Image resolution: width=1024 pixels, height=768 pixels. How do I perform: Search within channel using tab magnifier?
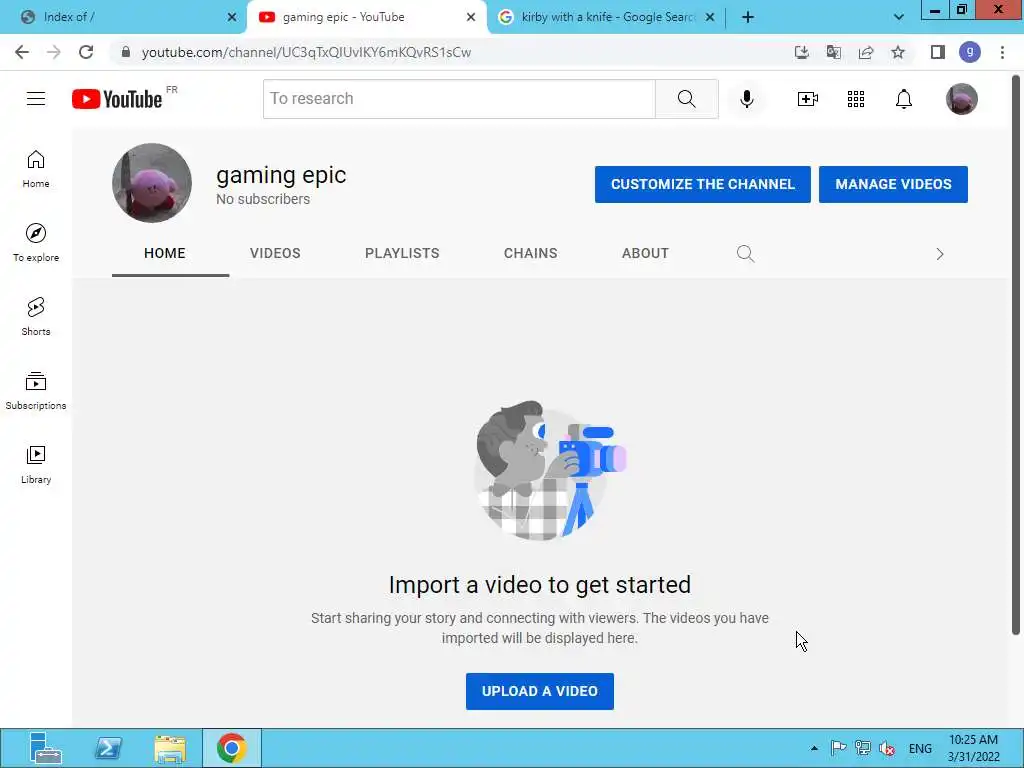click(x=745, y=253)
